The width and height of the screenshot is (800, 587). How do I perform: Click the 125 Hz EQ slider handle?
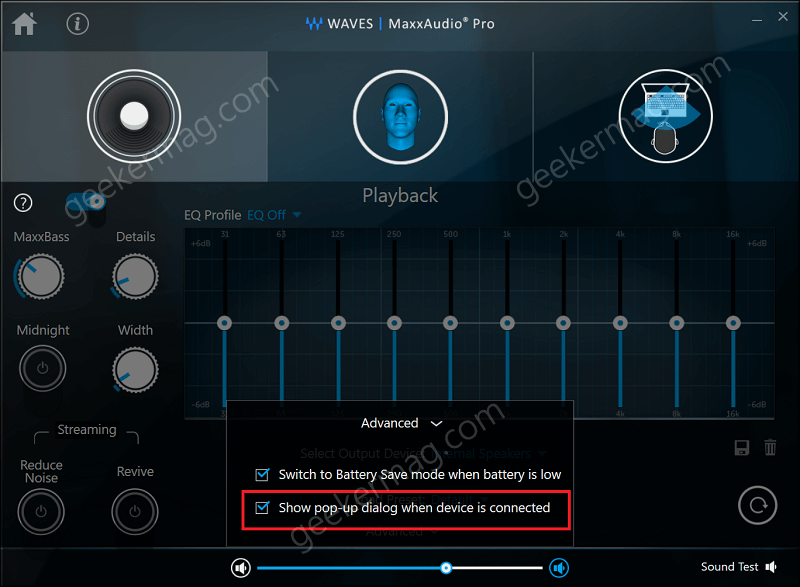(x=338, y=323)
